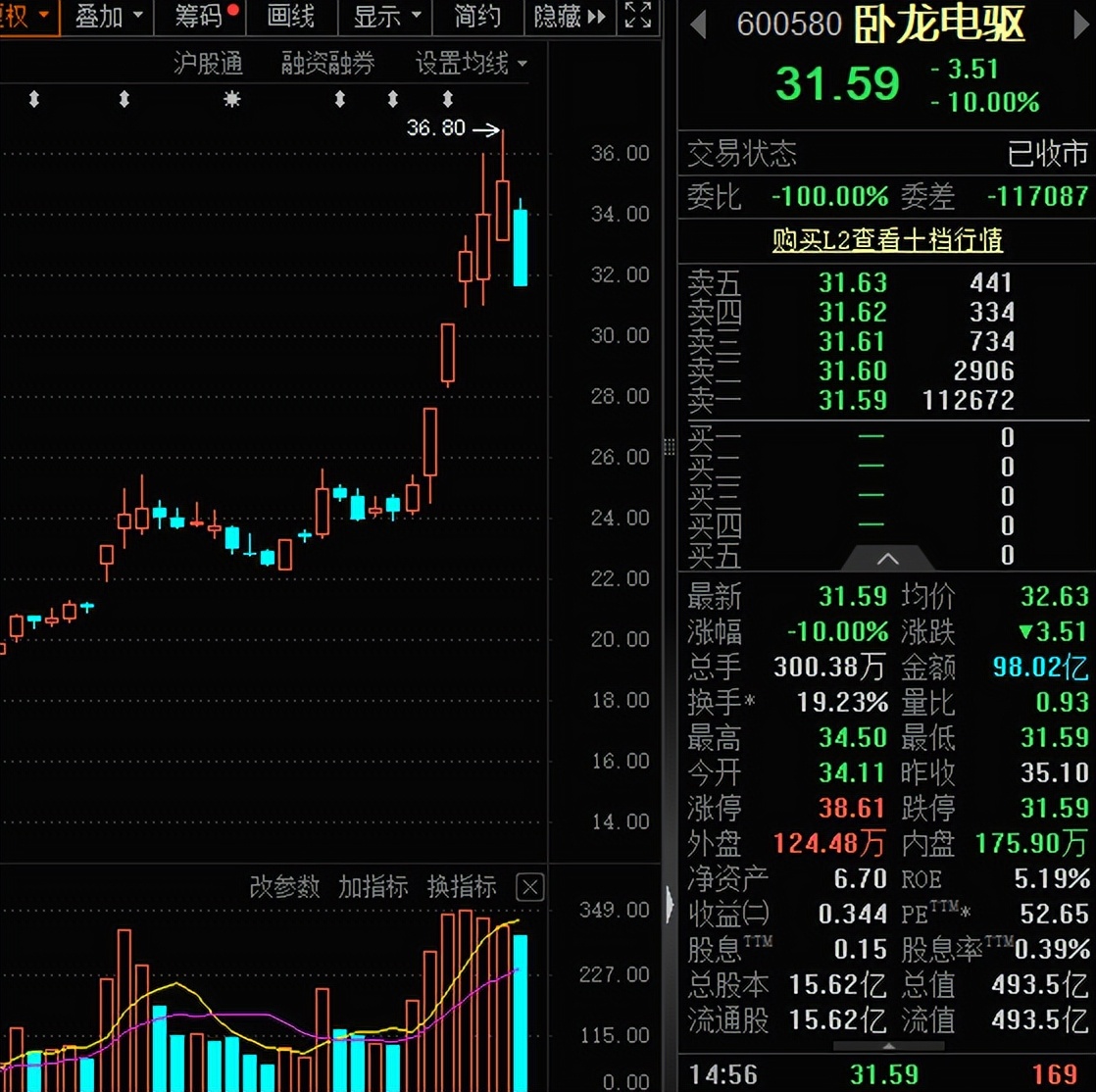Click the stock name 卧龙电驱
Viewport: 1096px width, 1092px height.
click(939, 25)
